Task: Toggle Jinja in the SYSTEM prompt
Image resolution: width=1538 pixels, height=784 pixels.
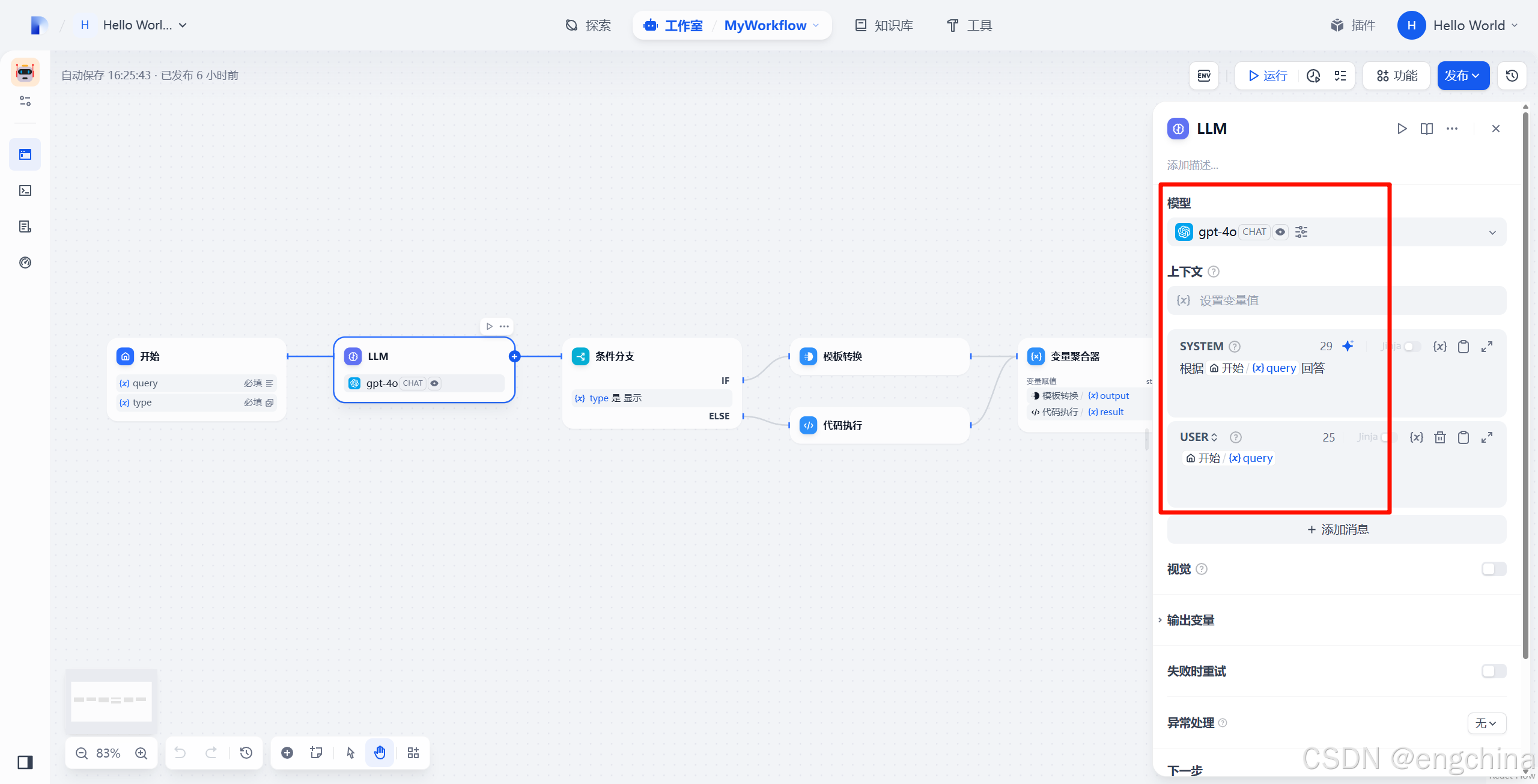Action: [x=1412, y=347]
